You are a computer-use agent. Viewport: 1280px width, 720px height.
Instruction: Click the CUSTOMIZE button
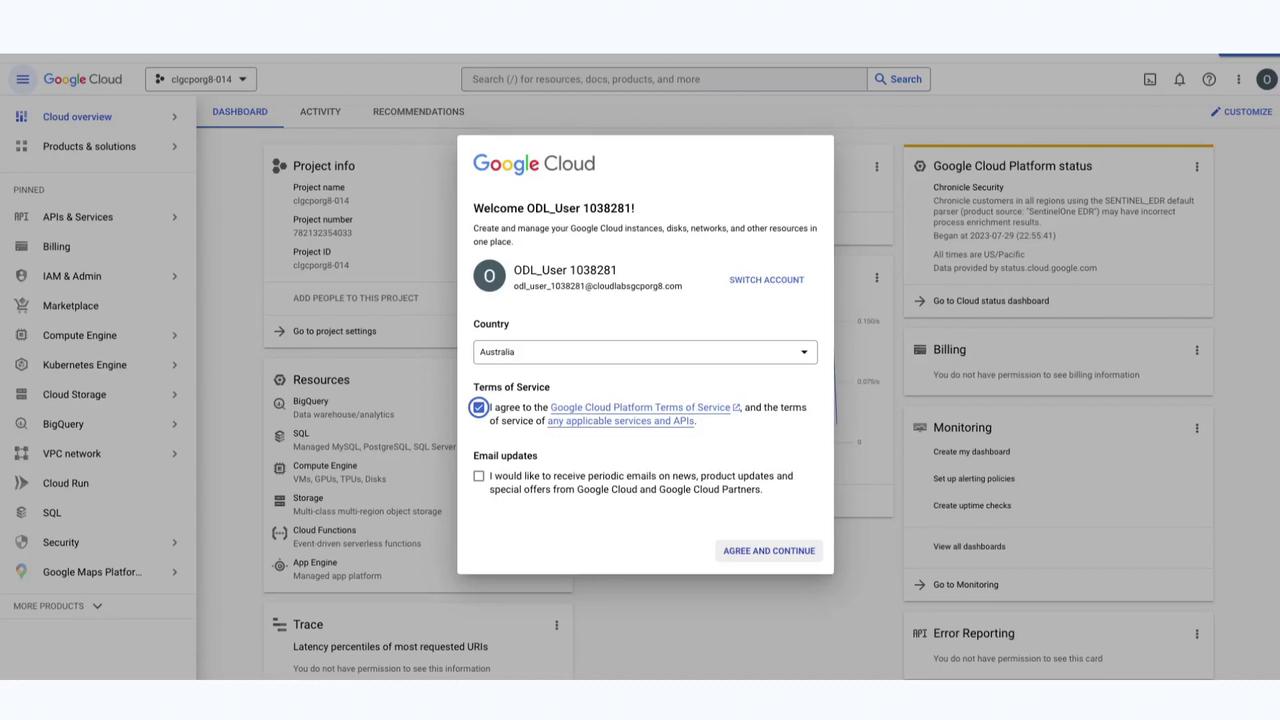point(1241,112)
